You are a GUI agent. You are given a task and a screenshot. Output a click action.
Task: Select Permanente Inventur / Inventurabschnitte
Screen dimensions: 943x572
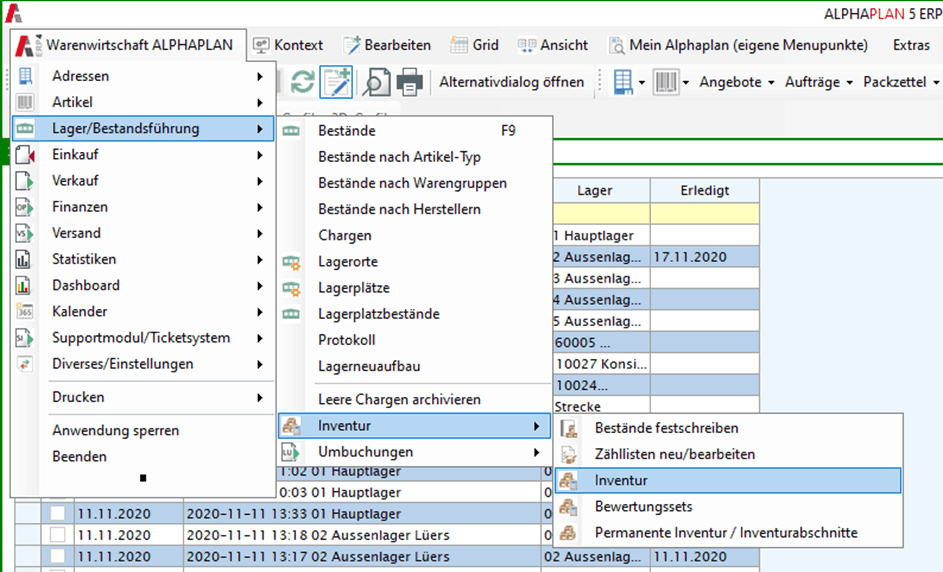coord(728,533)
